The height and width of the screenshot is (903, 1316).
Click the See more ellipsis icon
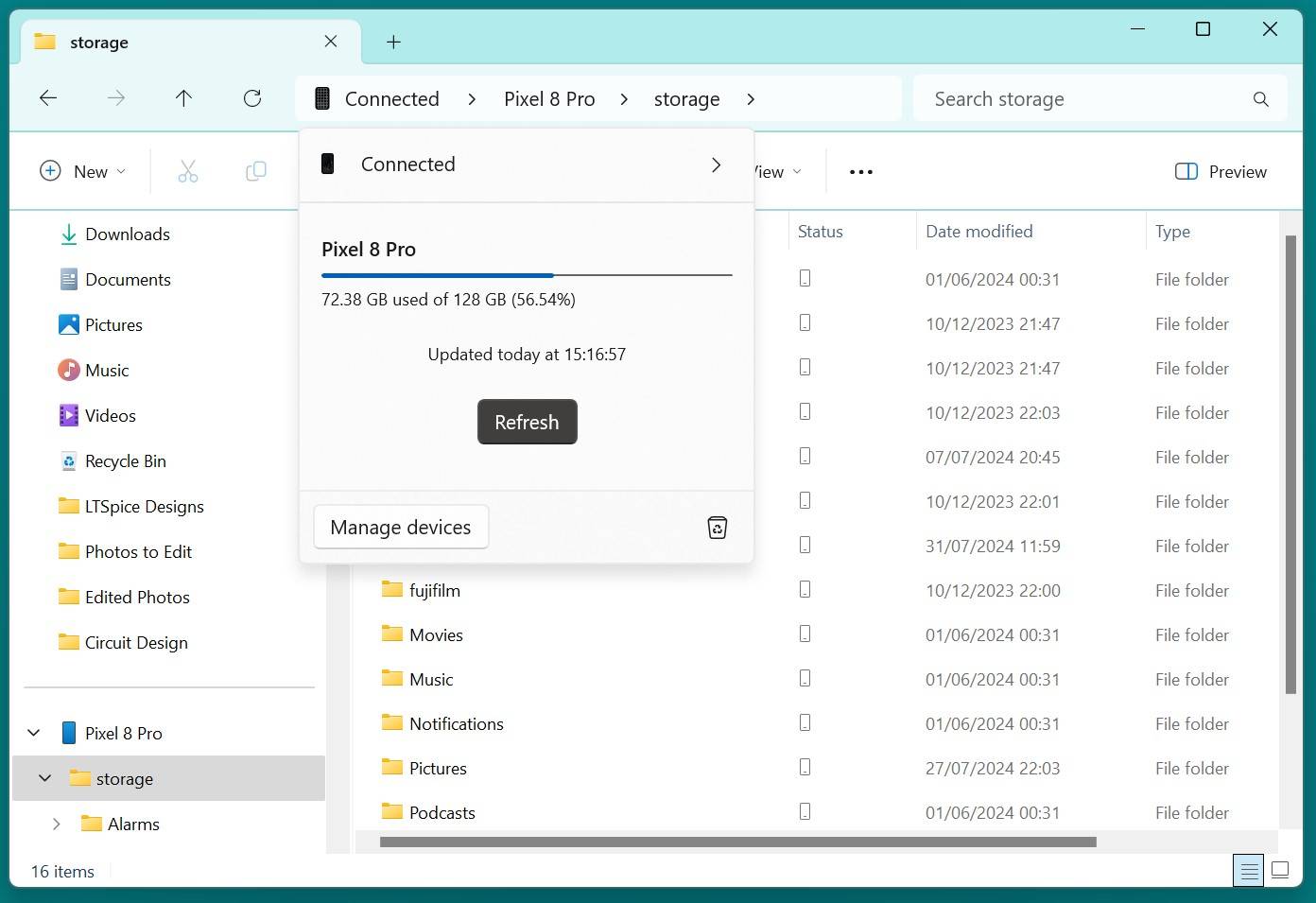[859, 171]
